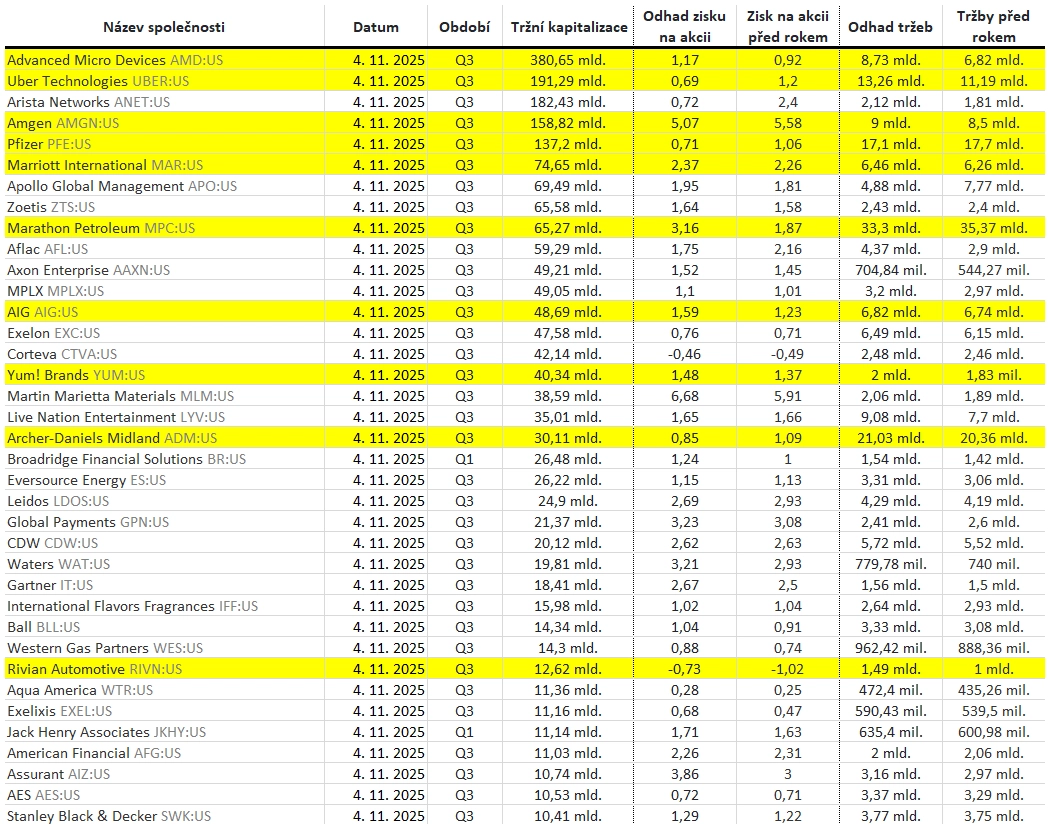Select the Yum! Brands YUM:US cell
1050x829 pixels.
pos(76,375)
